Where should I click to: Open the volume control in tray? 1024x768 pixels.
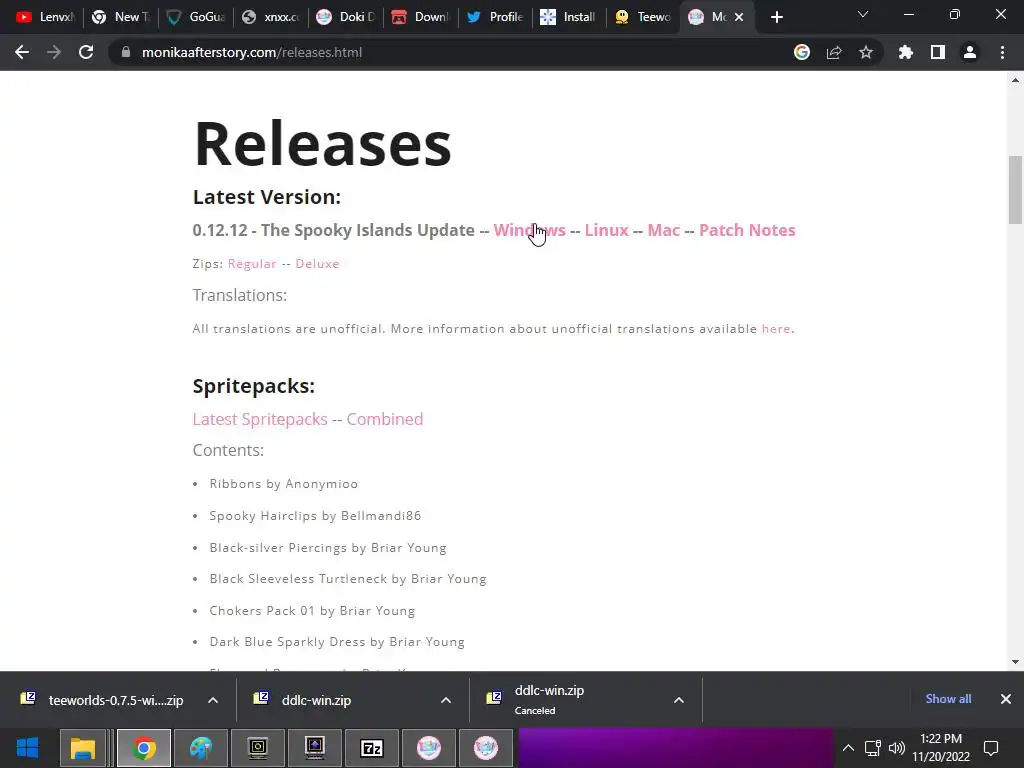[897, 748]
